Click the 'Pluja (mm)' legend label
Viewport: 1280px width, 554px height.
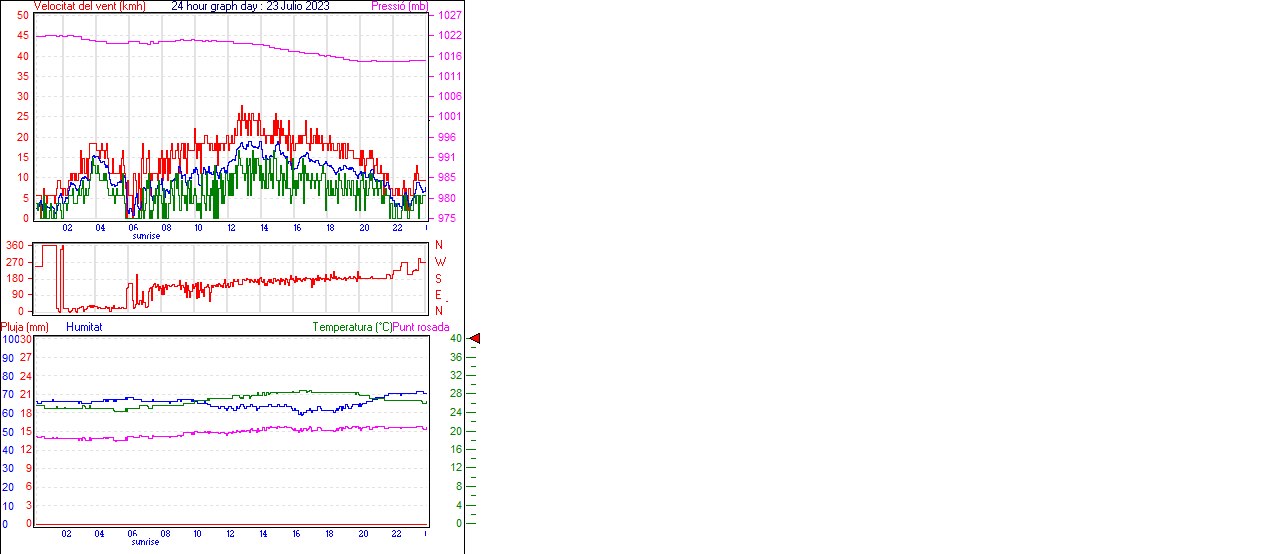pyautogui.click(x=25, y=327)
